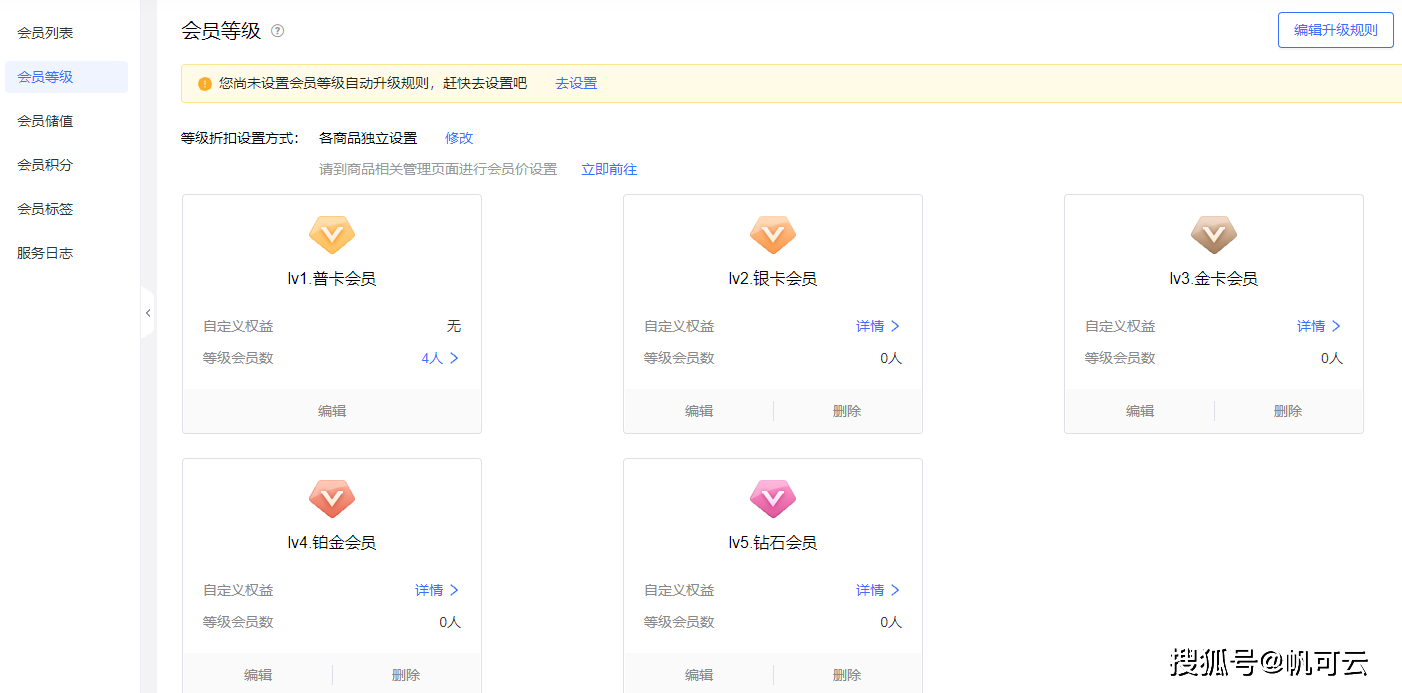Open the 会员等级 help question mark icon
The width and height of the screenshot is (1402, 693).
pyautogui.click(x=277, y=31)
